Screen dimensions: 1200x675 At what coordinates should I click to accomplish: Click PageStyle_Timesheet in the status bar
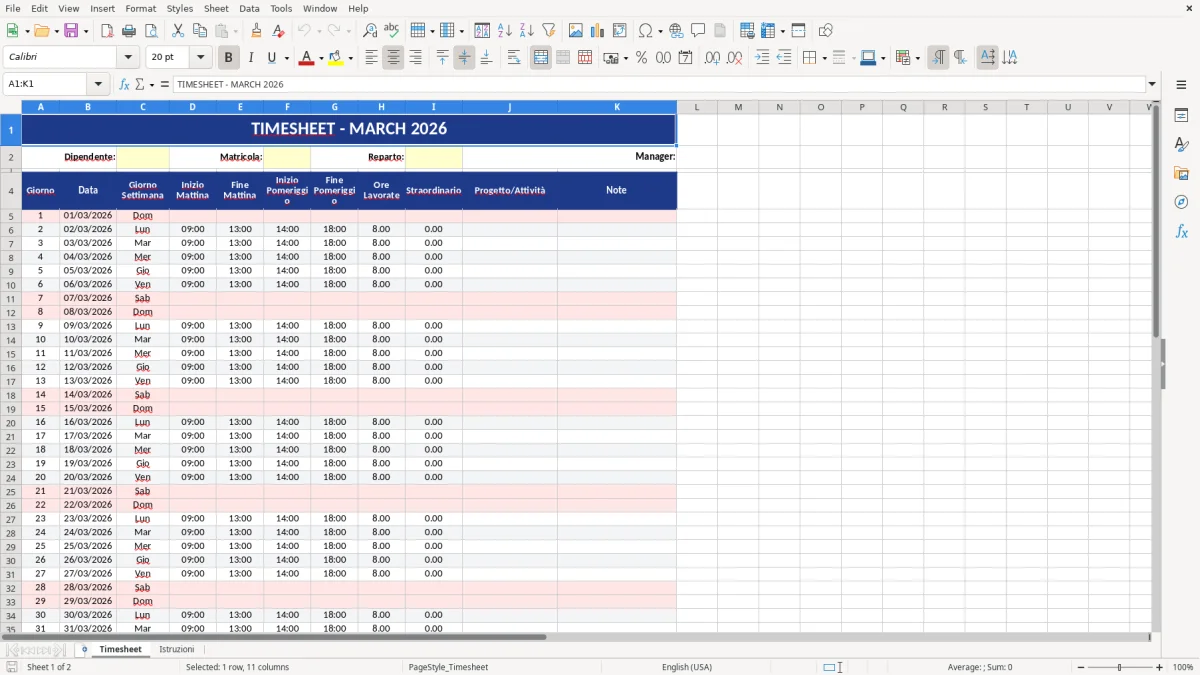[448, 667]
